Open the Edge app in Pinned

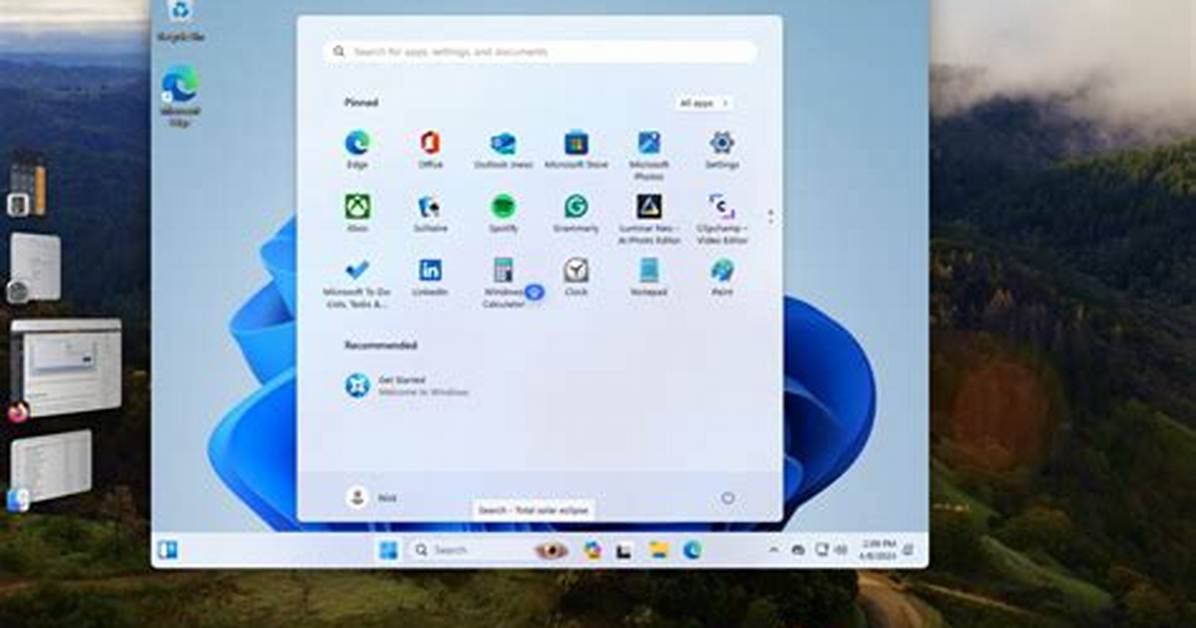(357, 149)
